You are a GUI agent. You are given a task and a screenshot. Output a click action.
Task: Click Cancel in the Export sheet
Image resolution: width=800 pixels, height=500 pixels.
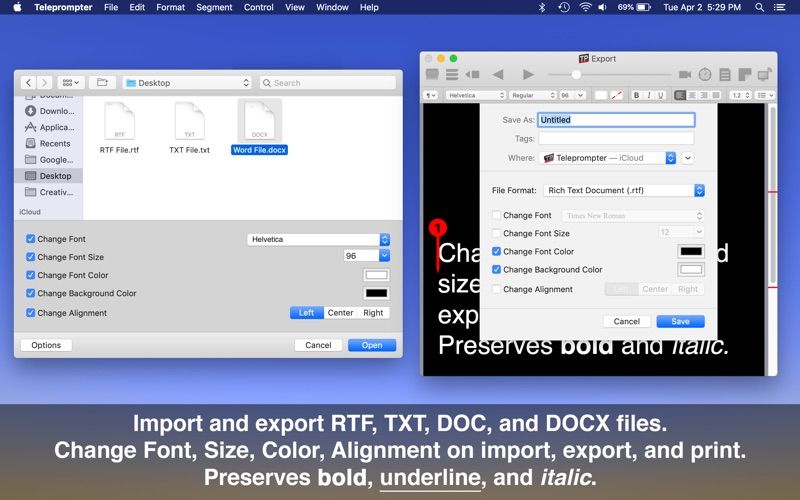(627, 321)
